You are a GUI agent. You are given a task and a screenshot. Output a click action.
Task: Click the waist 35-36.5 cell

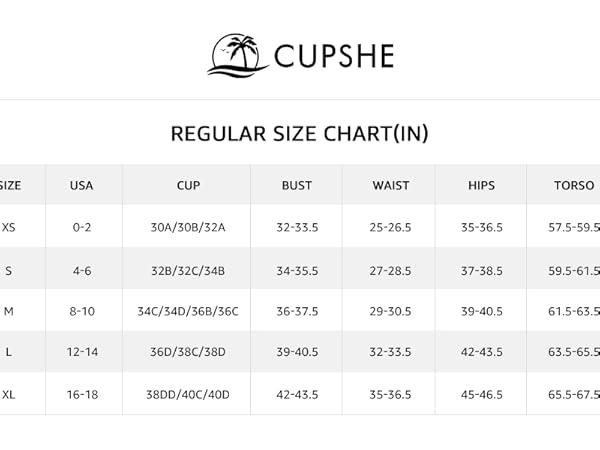pyautogui.click(x=390, y=395)
